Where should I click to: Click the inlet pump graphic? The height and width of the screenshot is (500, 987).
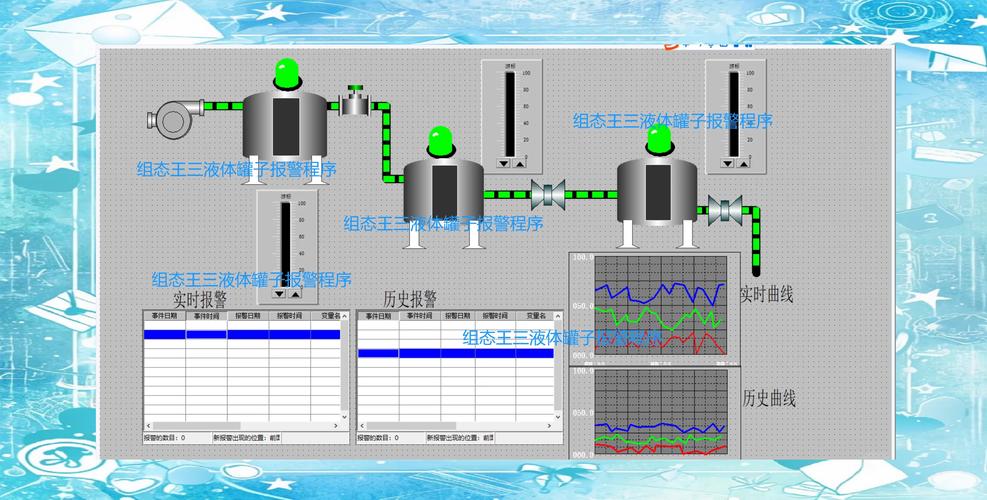[x=175, y=119]
